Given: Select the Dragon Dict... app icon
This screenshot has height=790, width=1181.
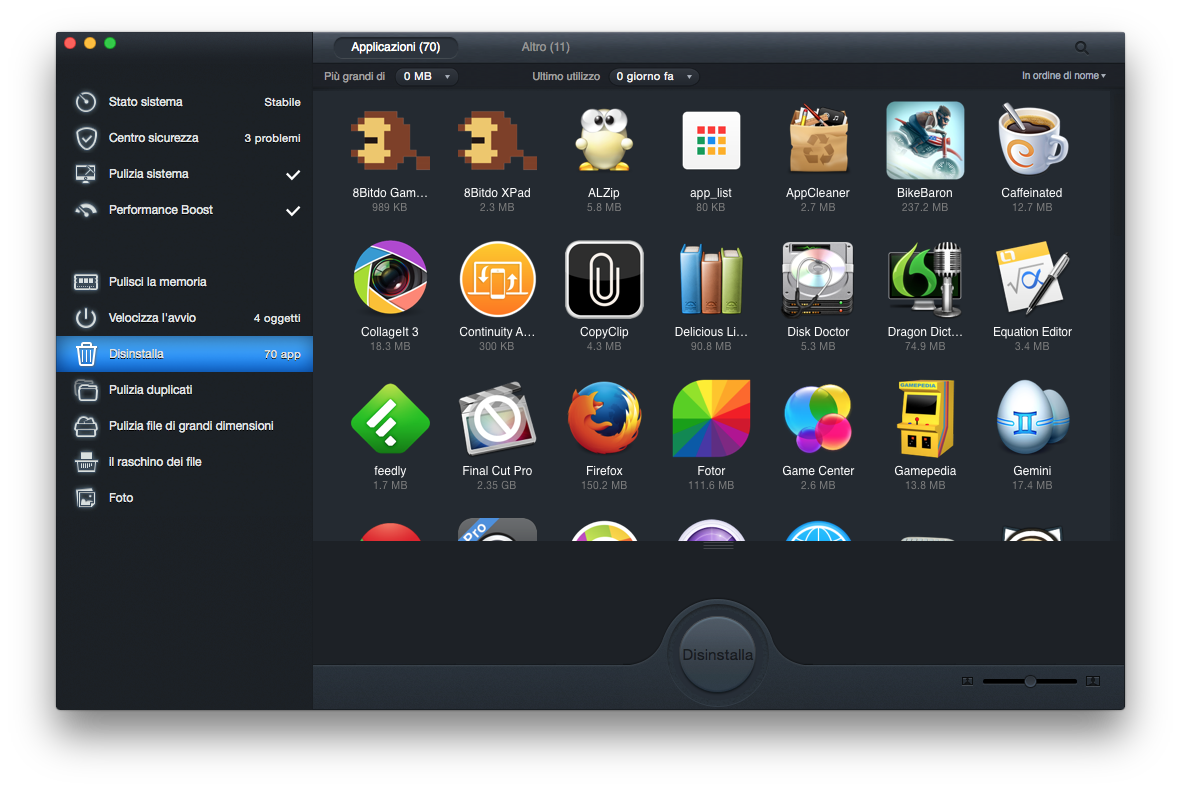Looking at the screenshot, I should click(x=925, y=279).
